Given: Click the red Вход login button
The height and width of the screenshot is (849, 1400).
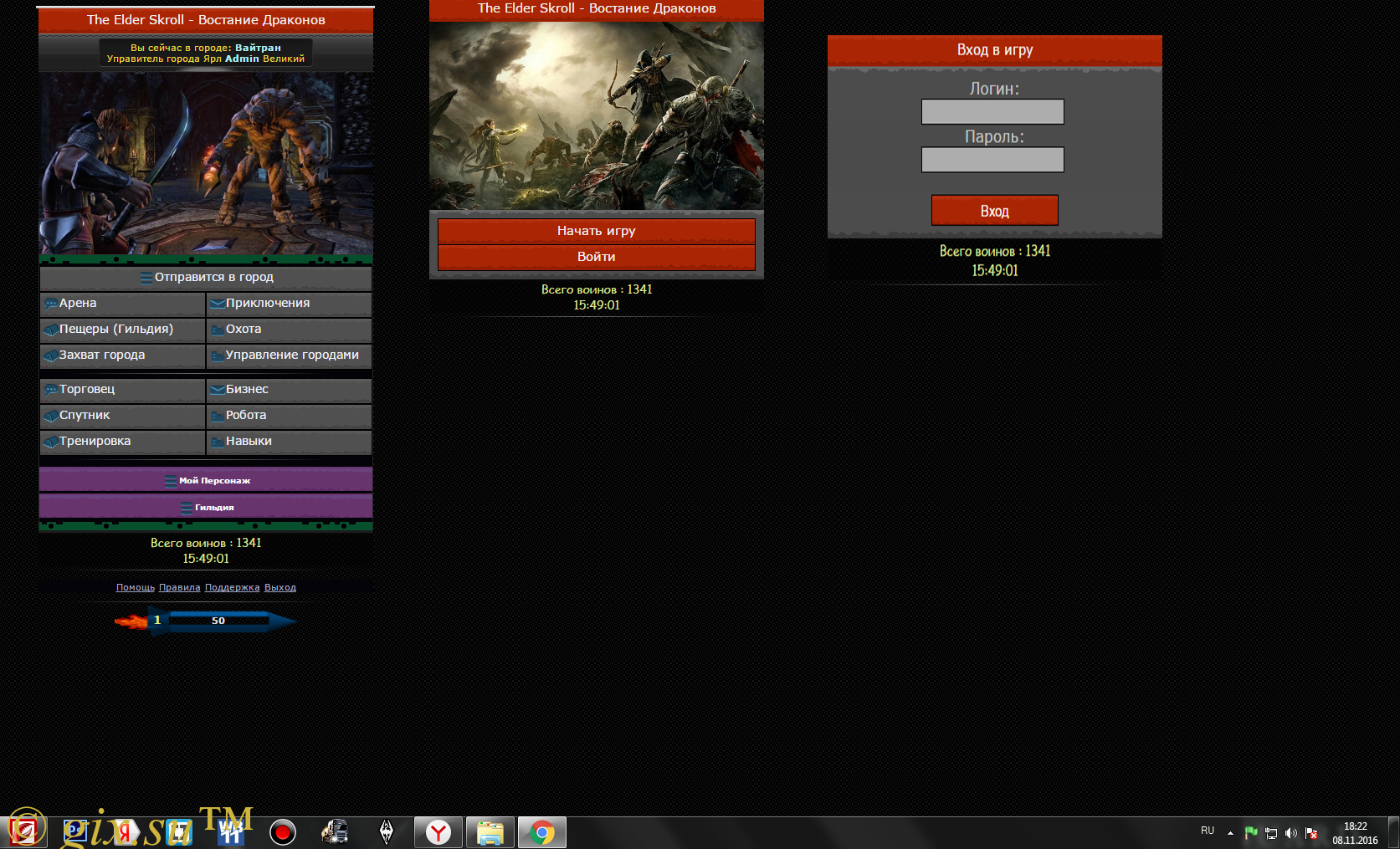Looking at the screenshot, I should (x=995, y=211).
